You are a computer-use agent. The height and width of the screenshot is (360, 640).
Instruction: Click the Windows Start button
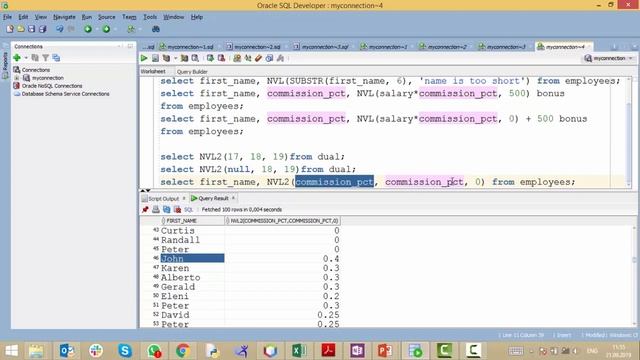point(11,351)
